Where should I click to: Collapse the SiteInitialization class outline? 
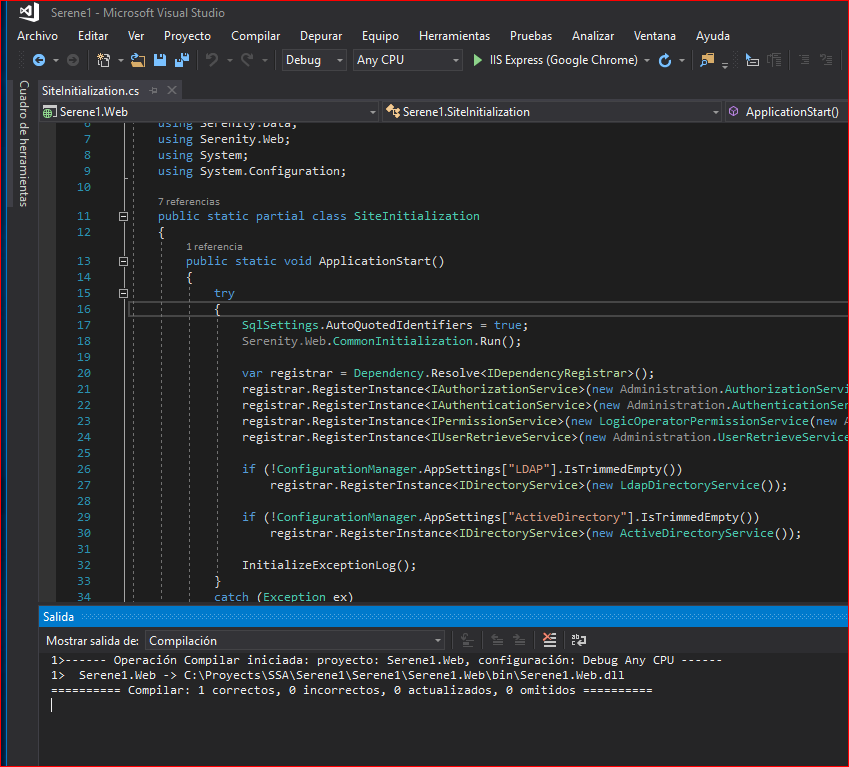[124, 216]
